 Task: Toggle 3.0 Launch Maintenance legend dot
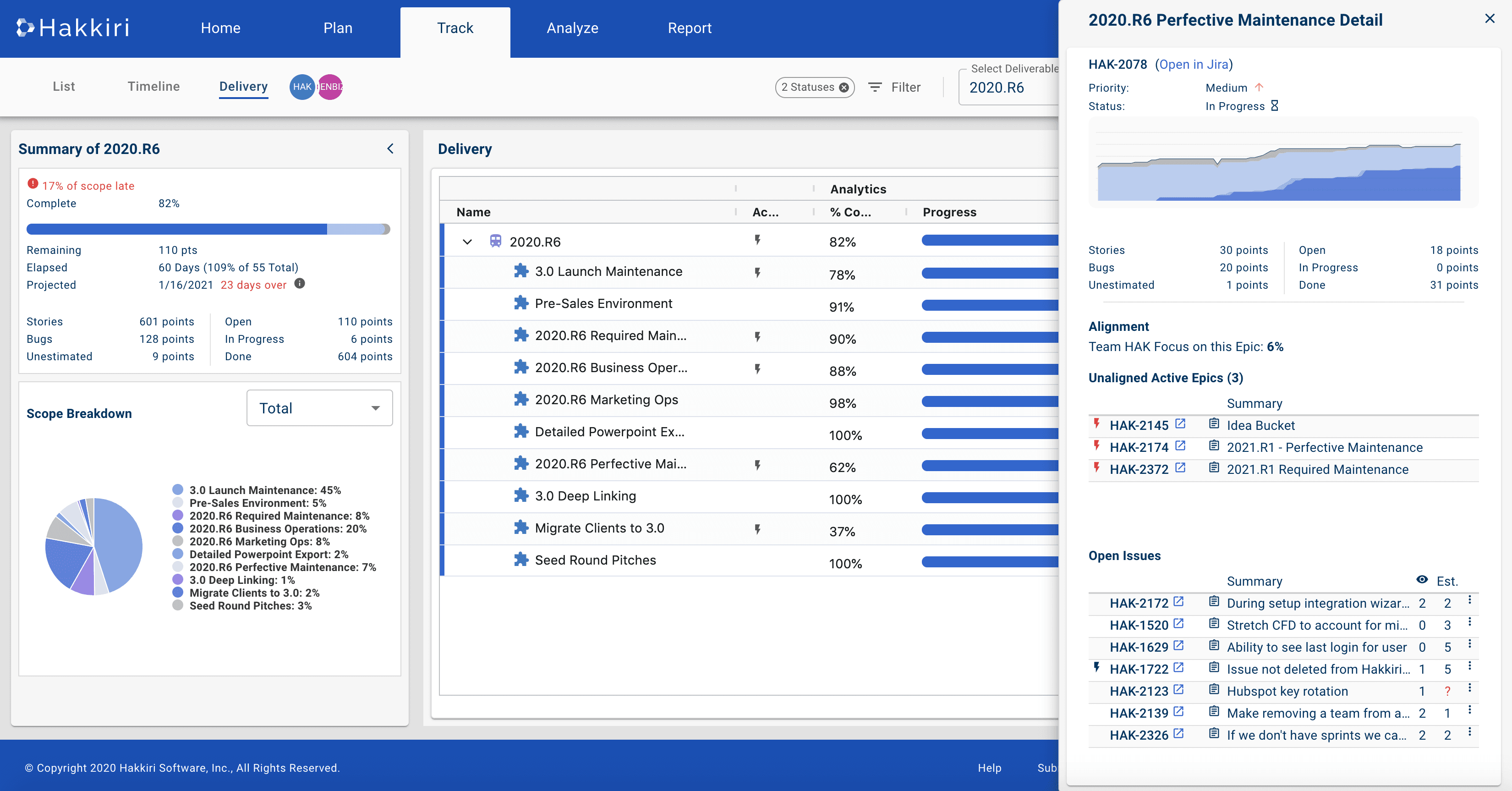click(x=178, y=490)
